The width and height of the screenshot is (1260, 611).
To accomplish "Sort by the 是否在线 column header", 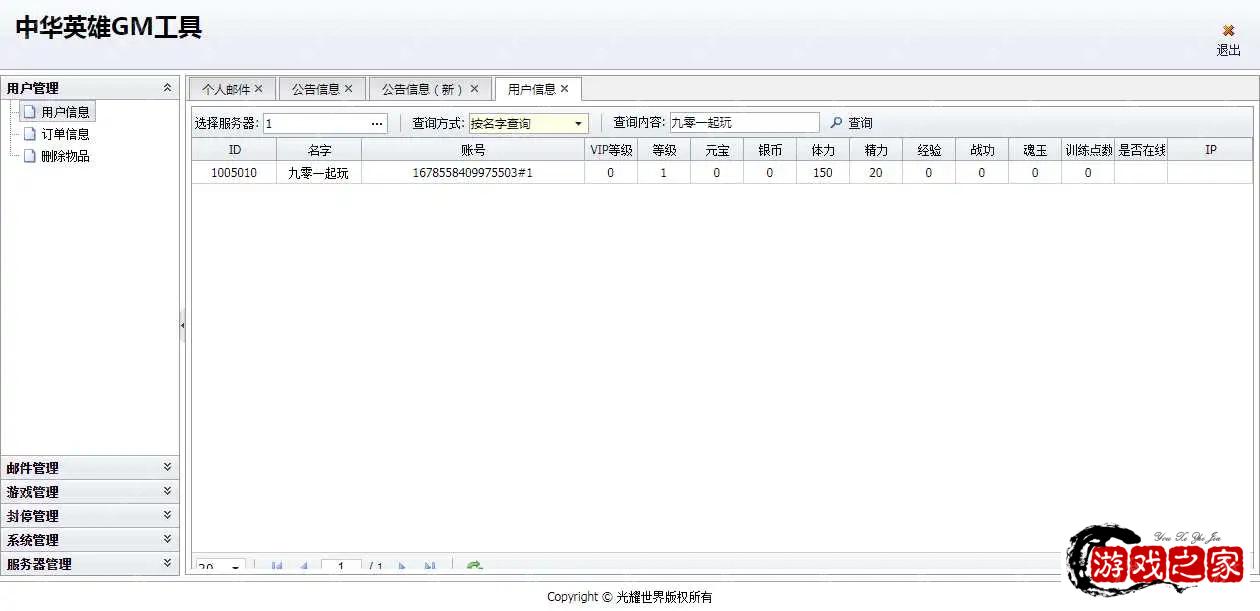I will [1141, 149].
